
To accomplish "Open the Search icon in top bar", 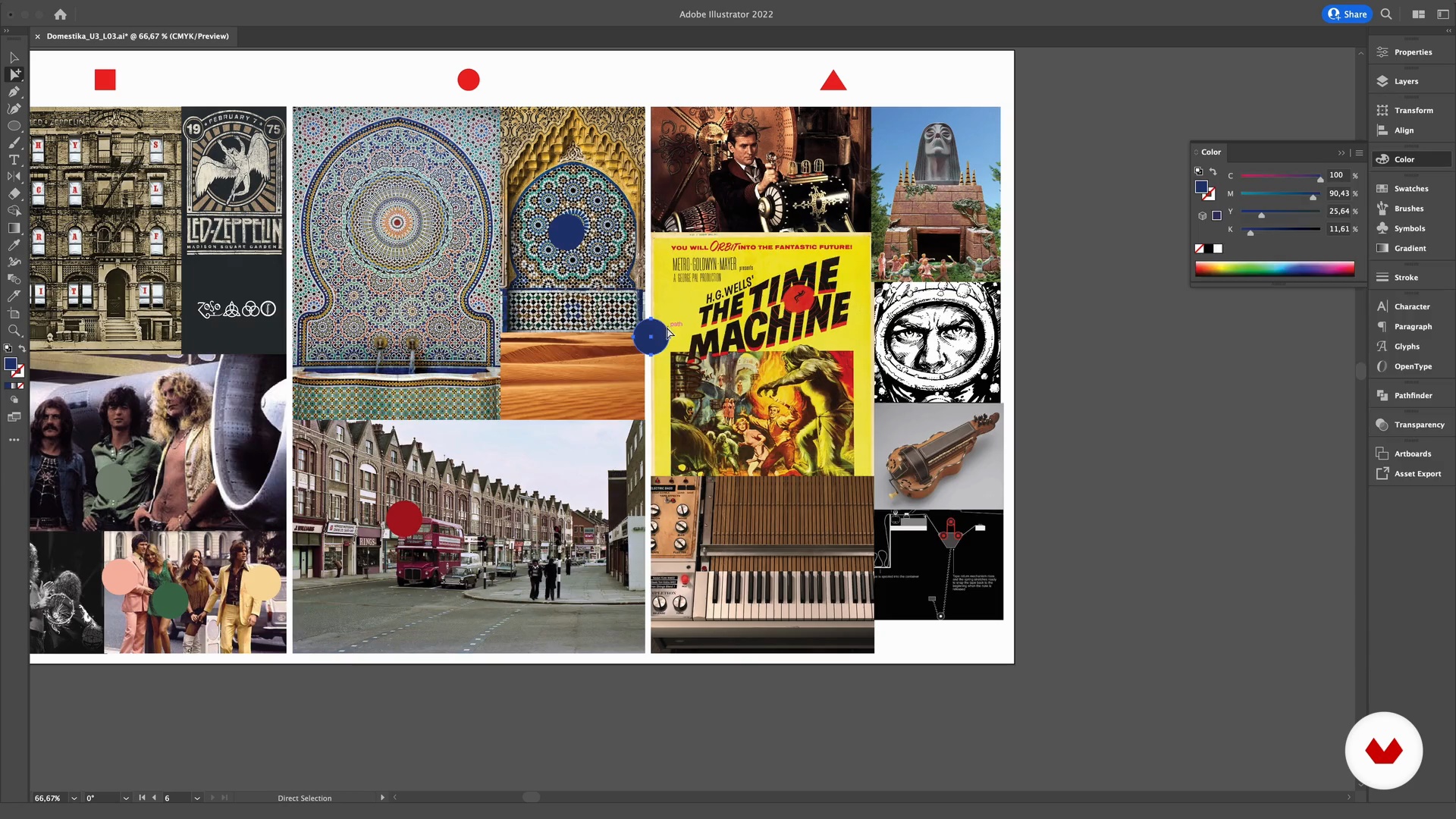I will coord(1386,14).
